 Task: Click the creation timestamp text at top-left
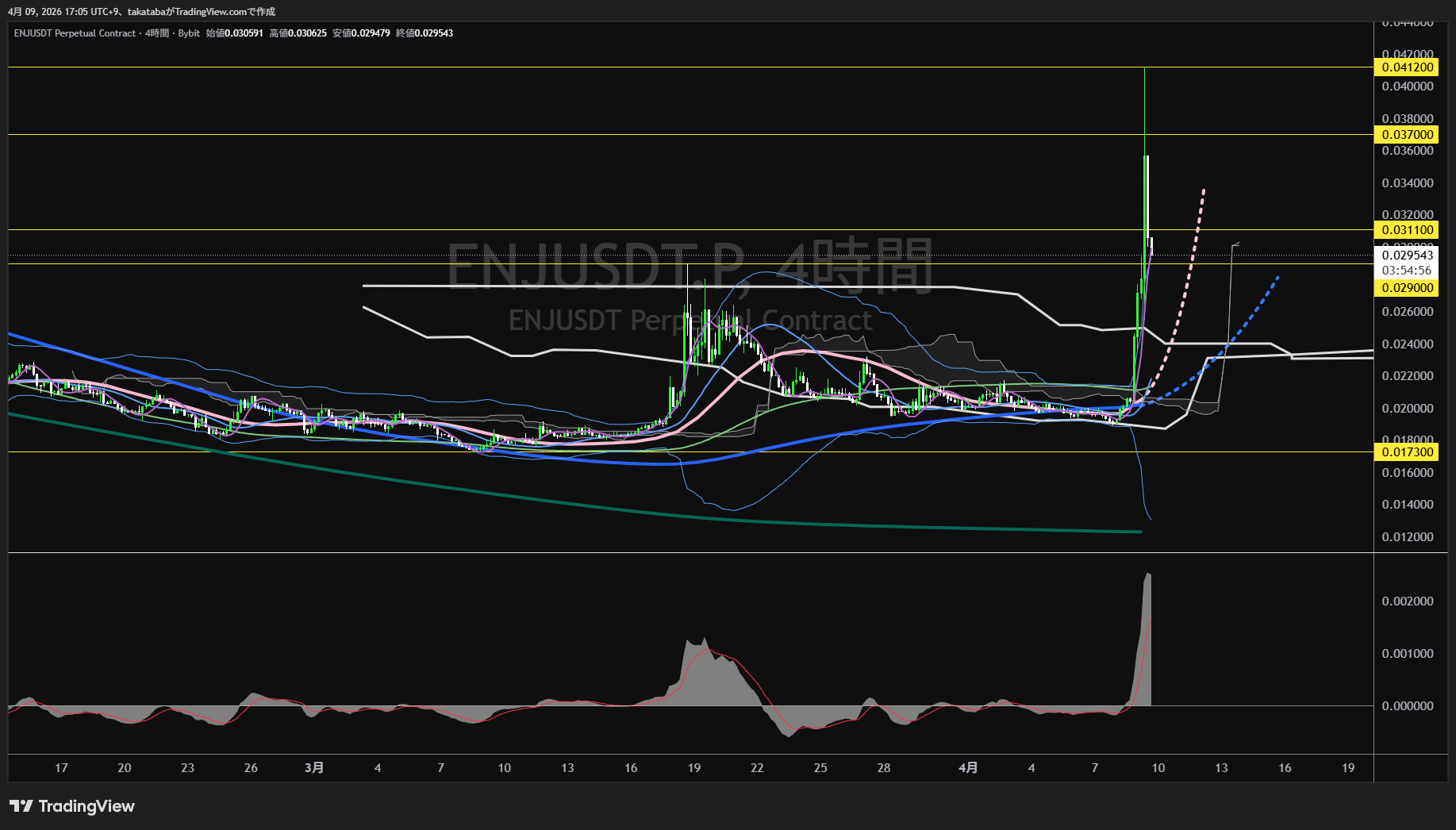(141, 12)
